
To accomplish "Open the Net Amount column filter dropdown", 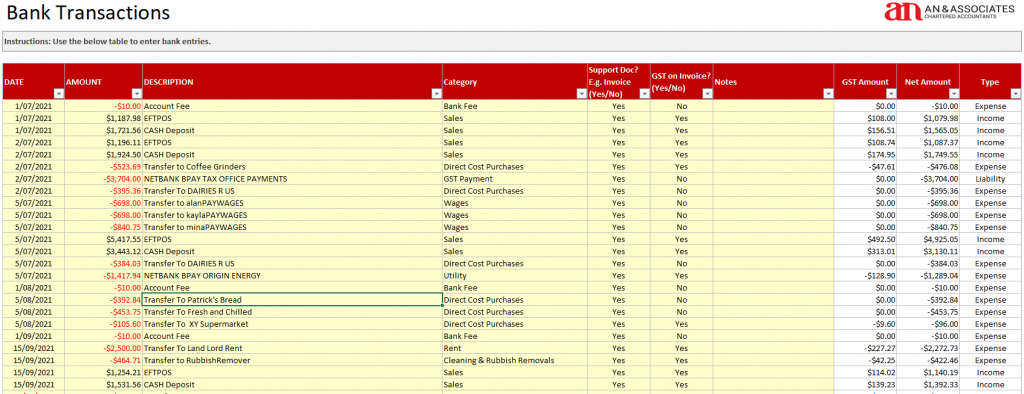I will click(953, 94).
